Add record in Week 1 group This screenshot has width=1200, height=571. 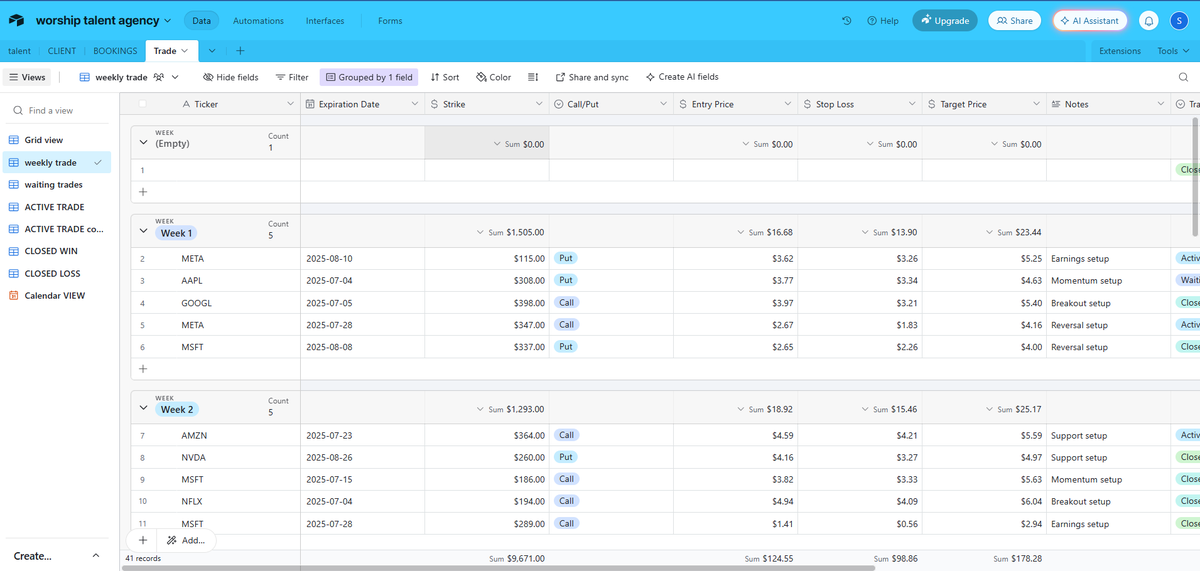pyautogui.click(x=142, y=369)
